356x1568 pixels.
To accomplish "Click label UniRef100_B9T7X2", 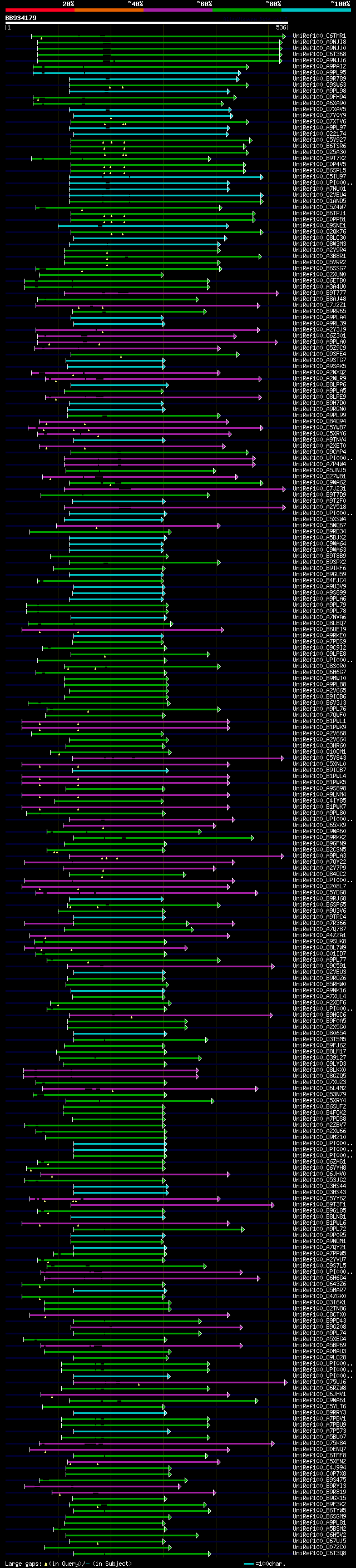I will click(319, 159).
